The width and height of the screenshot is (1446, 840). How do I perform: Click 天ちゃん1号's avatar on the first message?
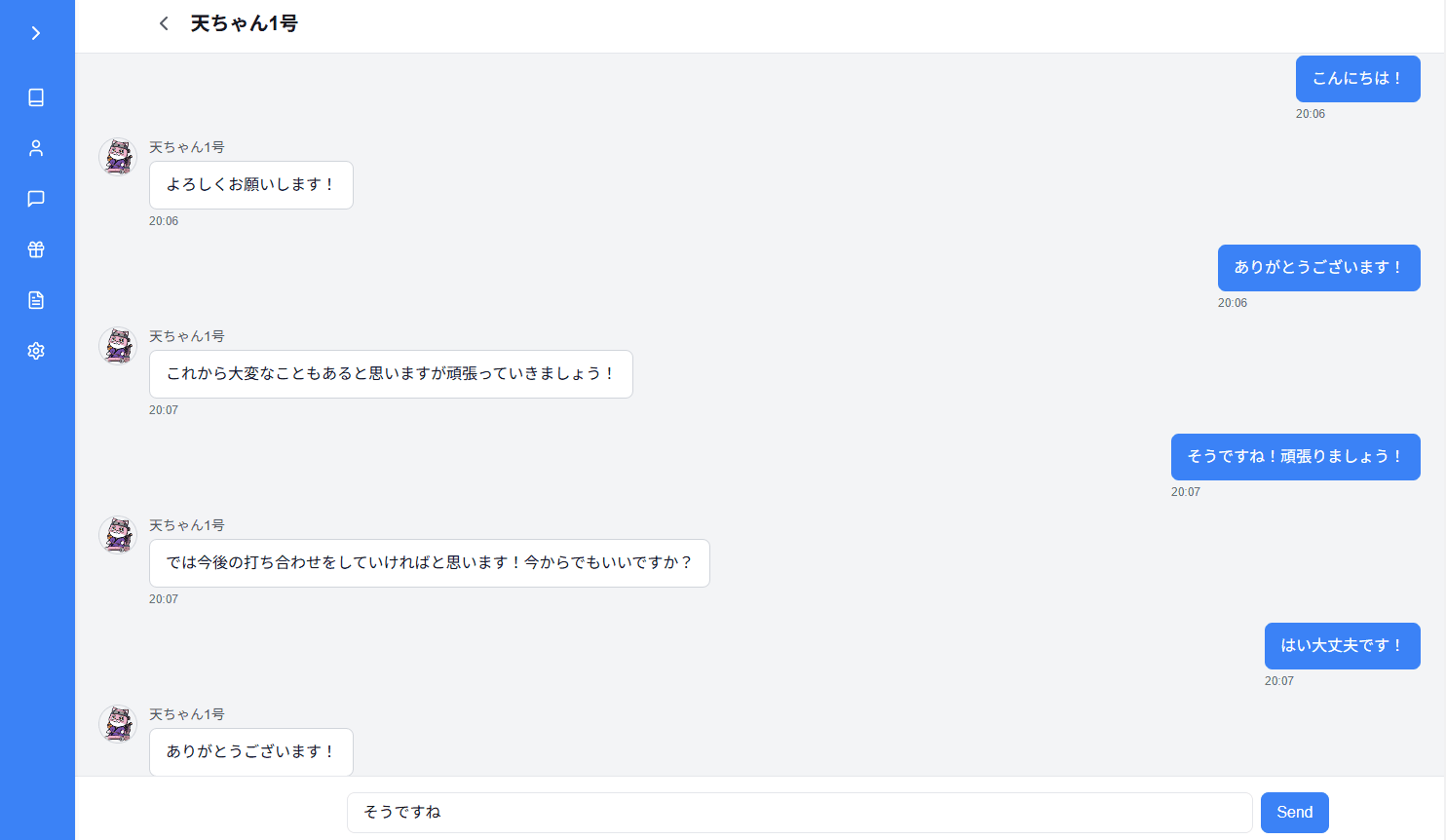(x=117, y=156)
